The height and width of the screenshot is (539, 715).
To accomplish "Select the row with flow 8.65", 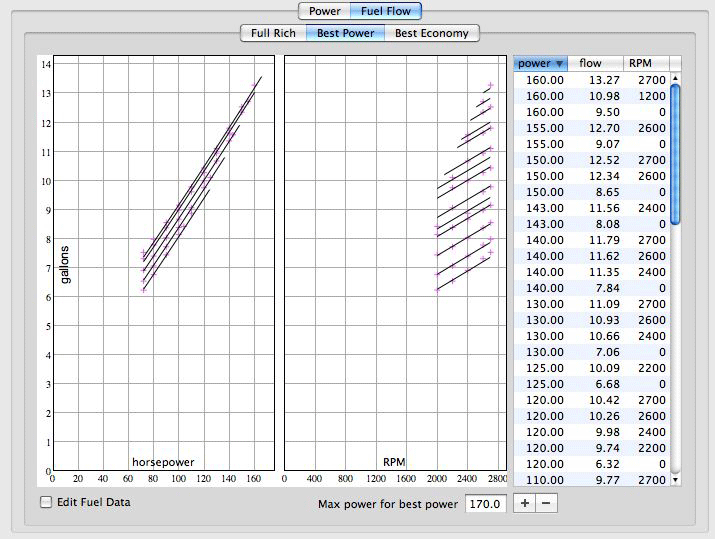I will 592,192.
